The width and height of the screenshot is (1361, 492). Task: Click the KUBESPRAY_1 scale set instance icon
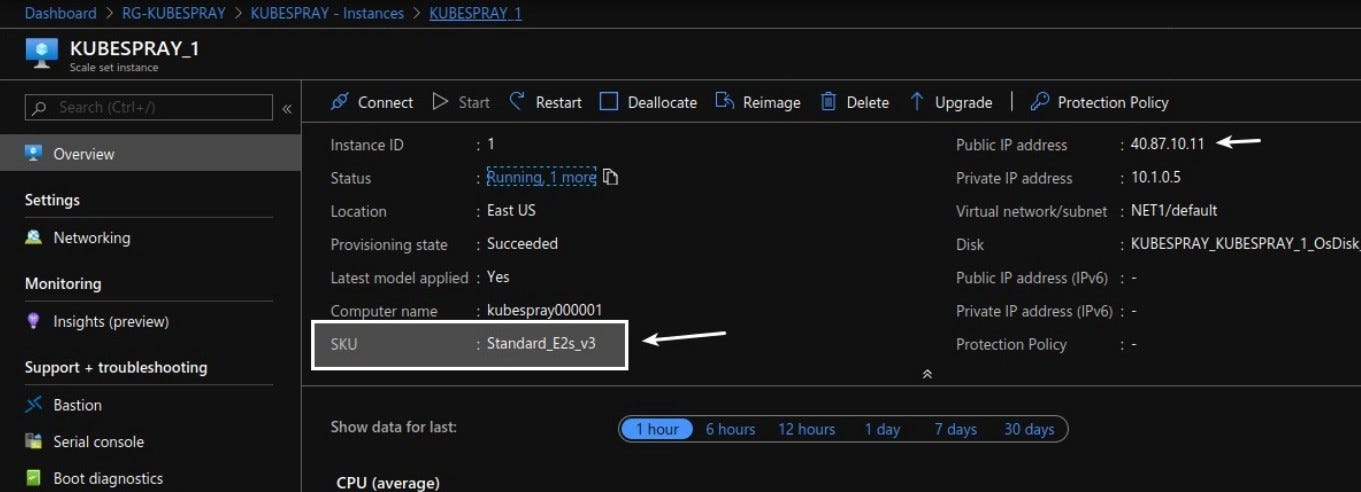[41, 54]
